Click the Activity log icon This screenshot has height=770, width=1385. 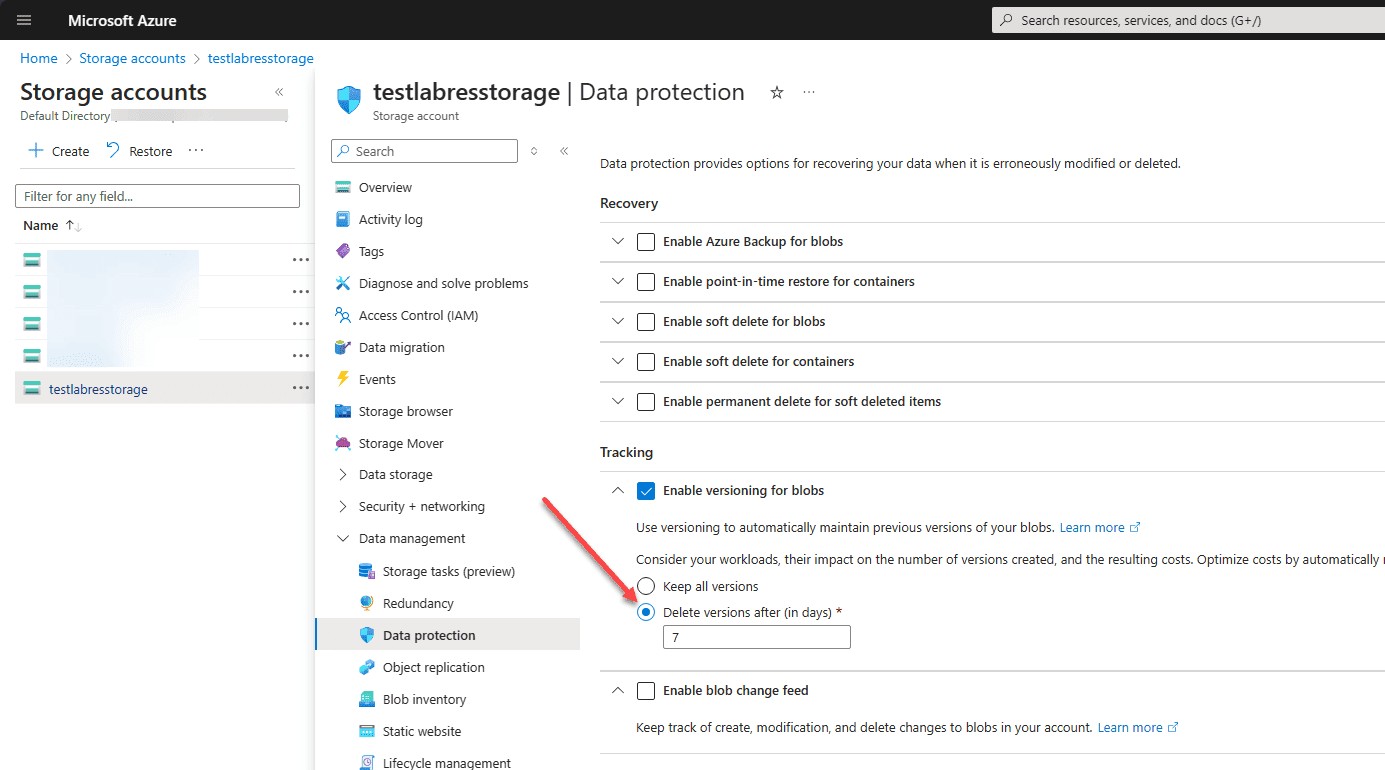(x=343, y=219)
